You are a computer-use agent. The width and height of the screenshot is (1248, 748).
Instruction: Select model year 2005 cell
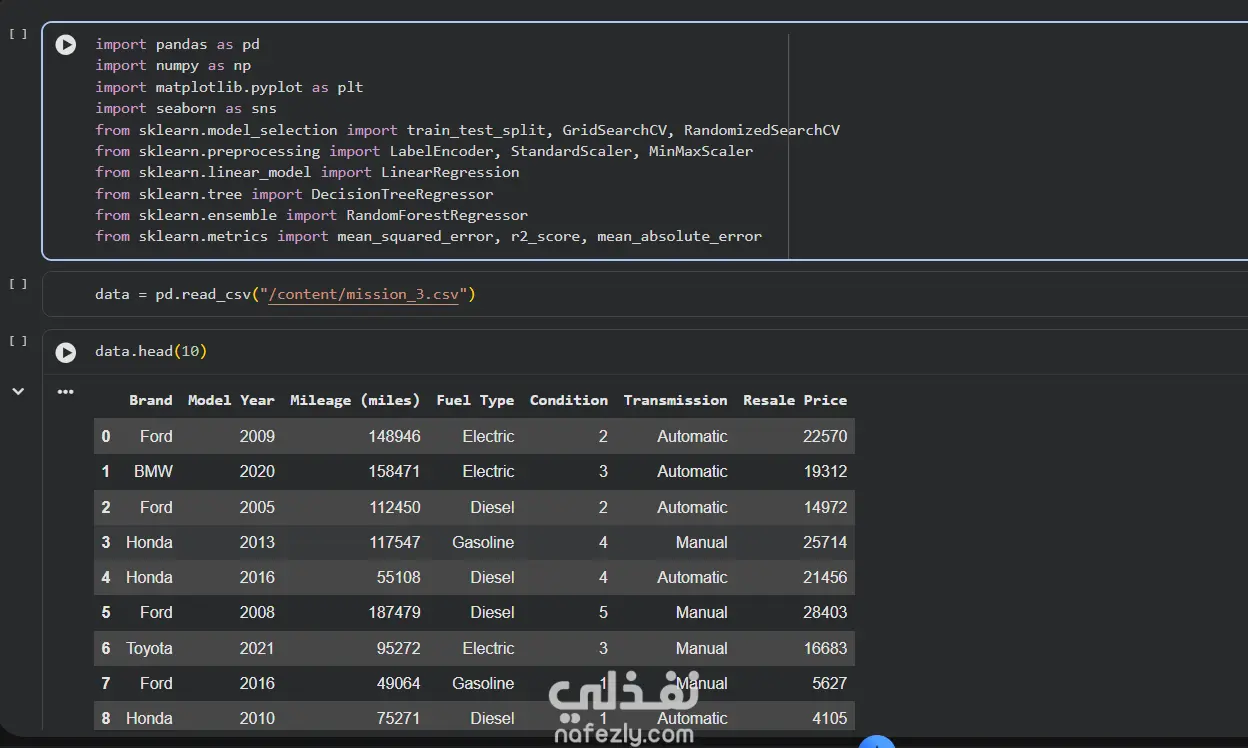click(x=257, y=507)
